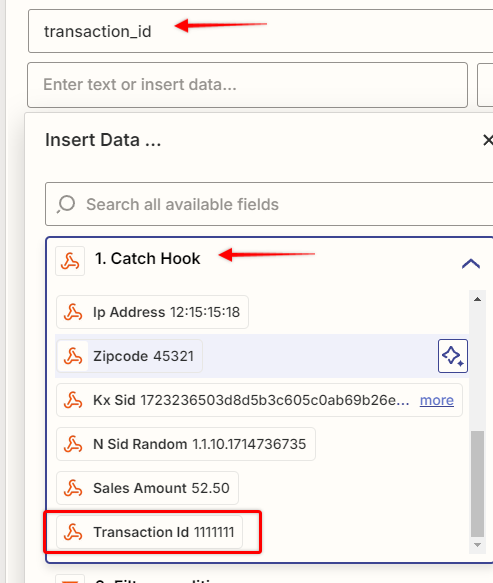Click the webhook icon on Zipcode field
Viewport: 493px width, 583px height.
(73, 356)
